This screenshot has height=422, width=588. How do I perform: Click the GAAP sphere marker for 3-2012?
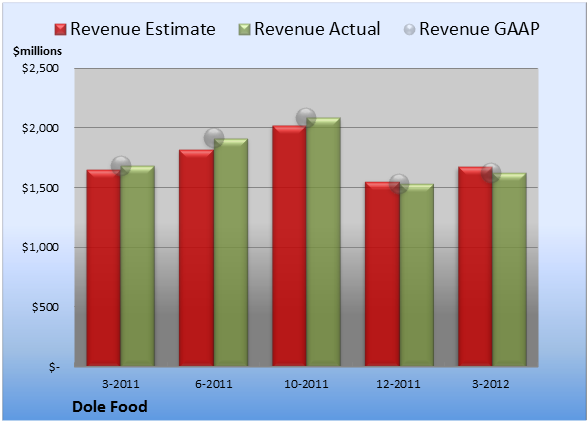(x=491, y=173)
